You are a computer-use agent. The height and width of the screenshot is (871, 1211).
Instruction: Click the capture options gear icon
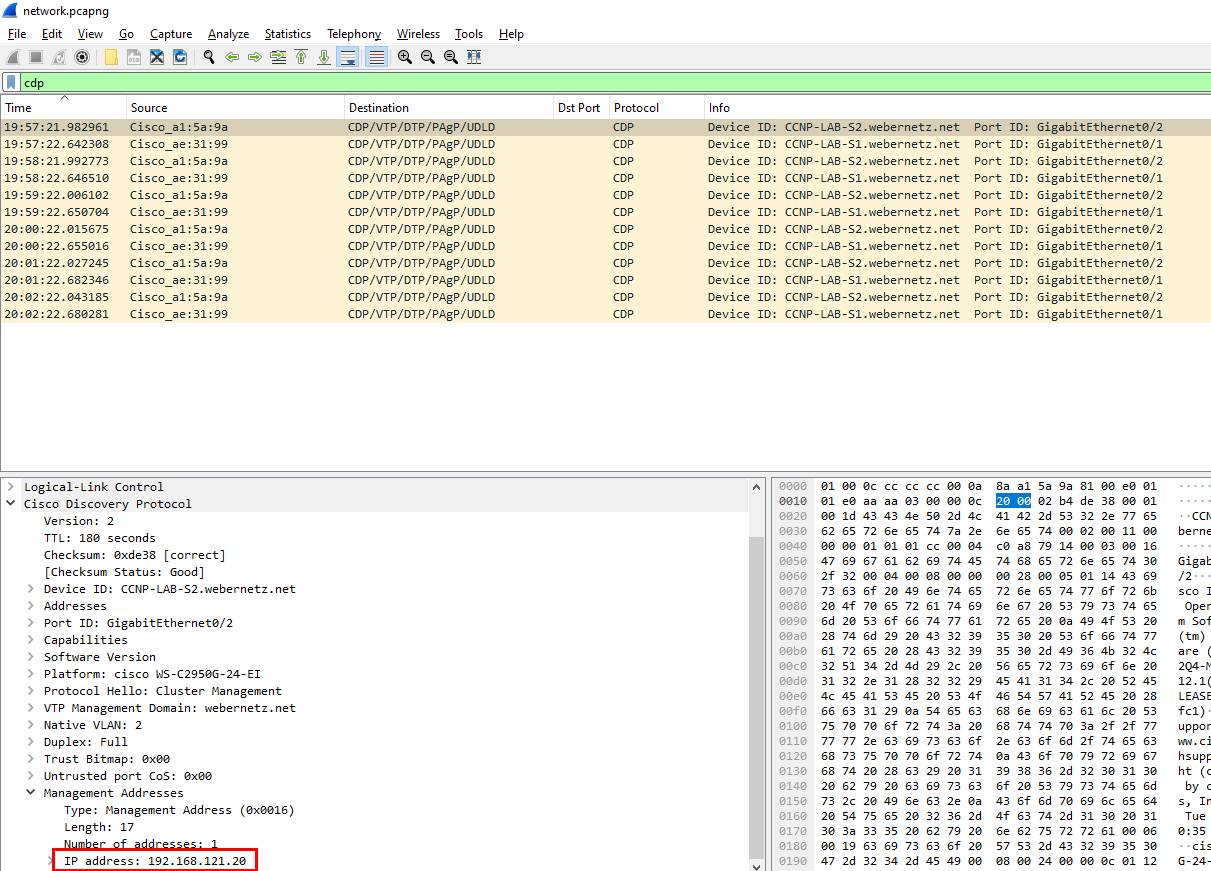82,57
